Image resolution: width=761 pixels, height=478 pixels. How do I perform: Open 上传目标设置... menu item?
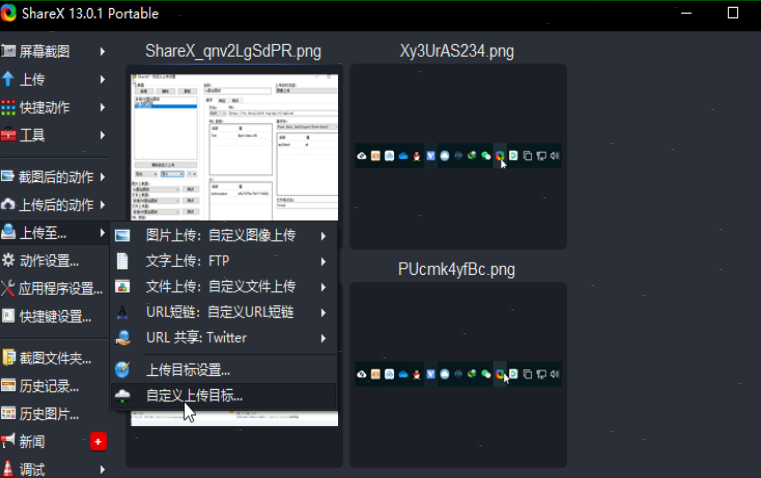click(x=223, y=370)
